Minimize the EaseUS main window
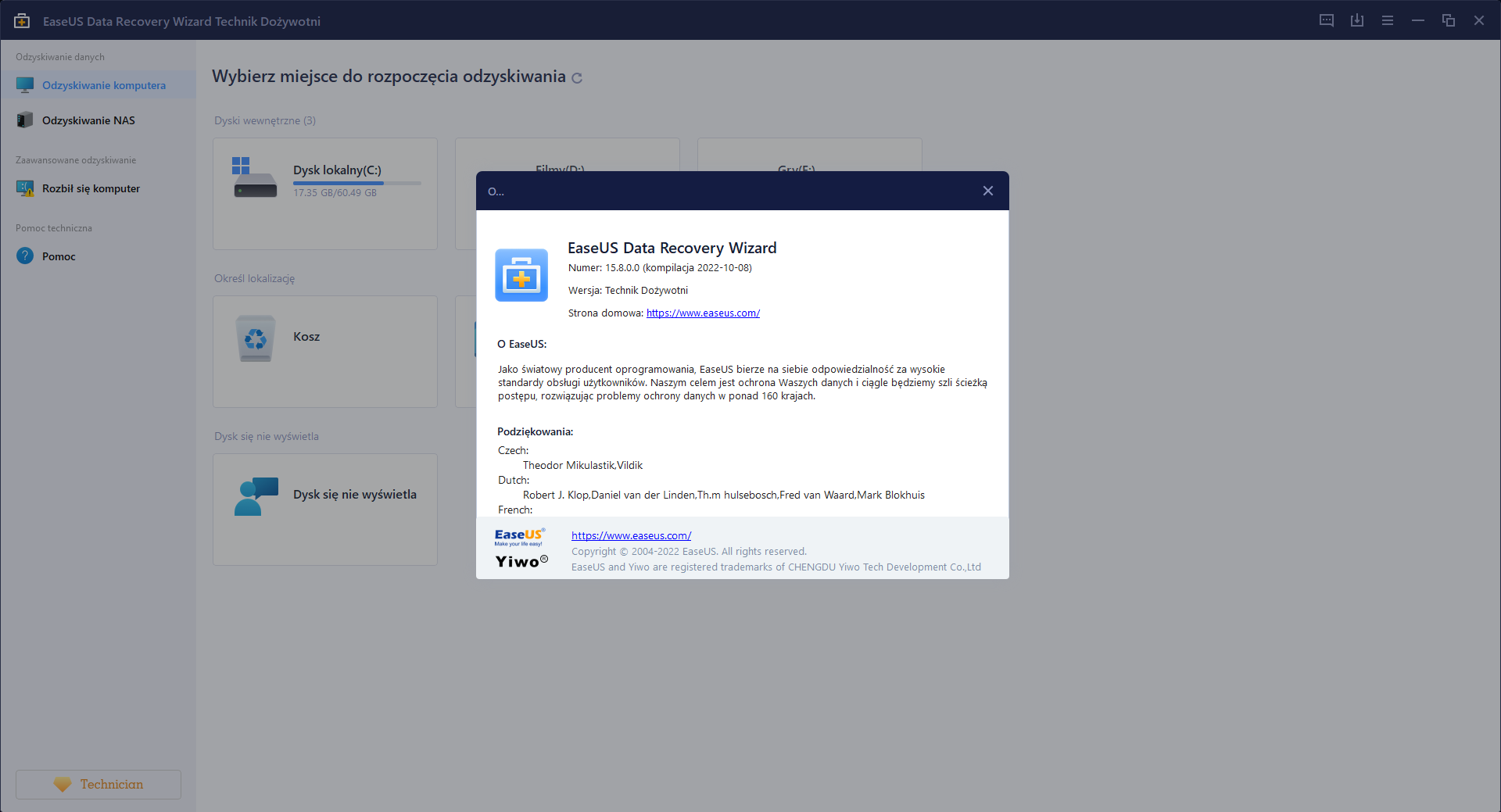The width and height of the screenshot is (1501, 812). coord(1418,20)
